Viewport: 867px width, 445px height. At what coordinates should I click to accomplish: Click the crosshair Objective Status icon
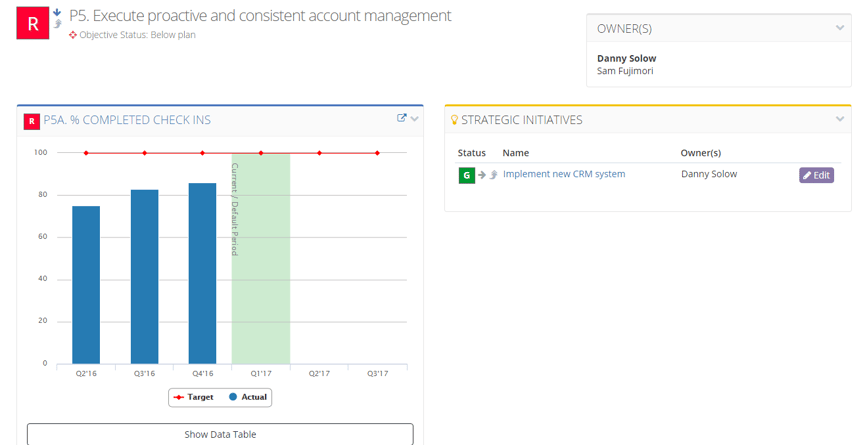coord(72,35)
